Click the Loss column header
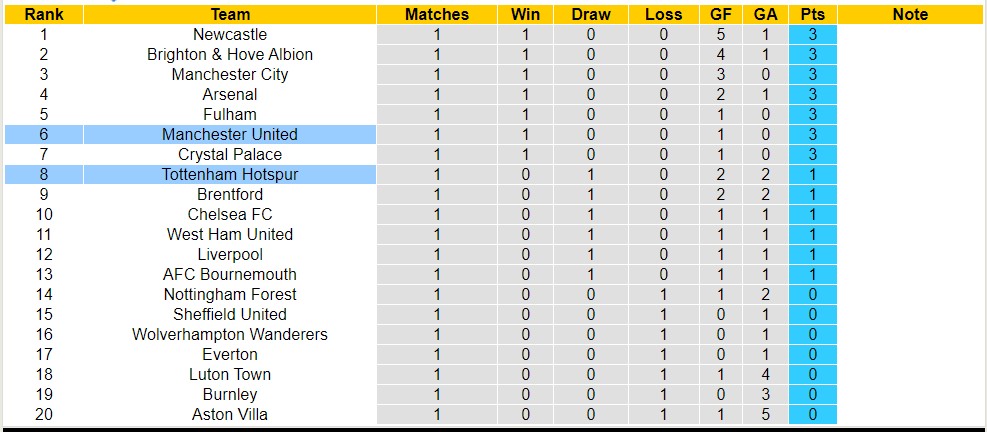987x432 pixels. pyautogui.click(x=663, y=14)
